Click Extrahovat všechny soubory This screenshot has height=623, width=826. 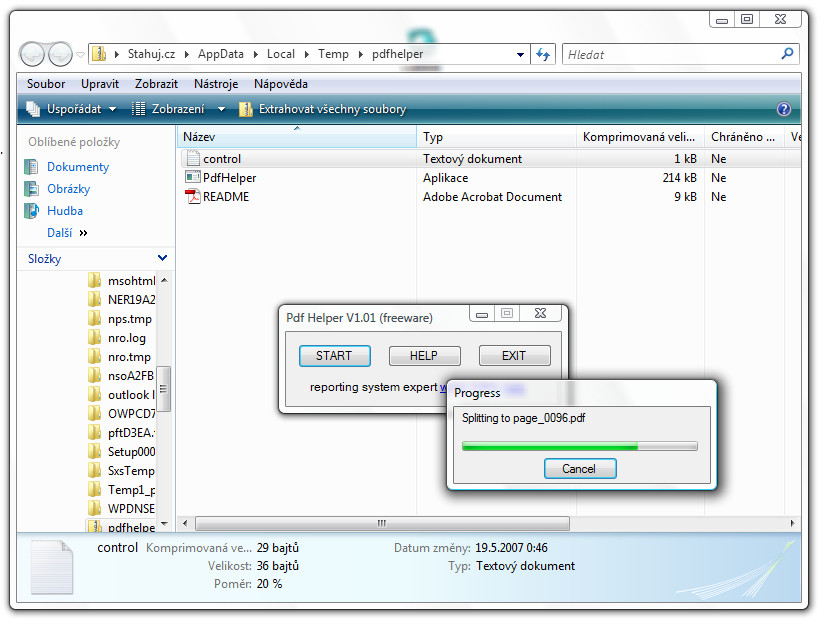coord(322,109)
